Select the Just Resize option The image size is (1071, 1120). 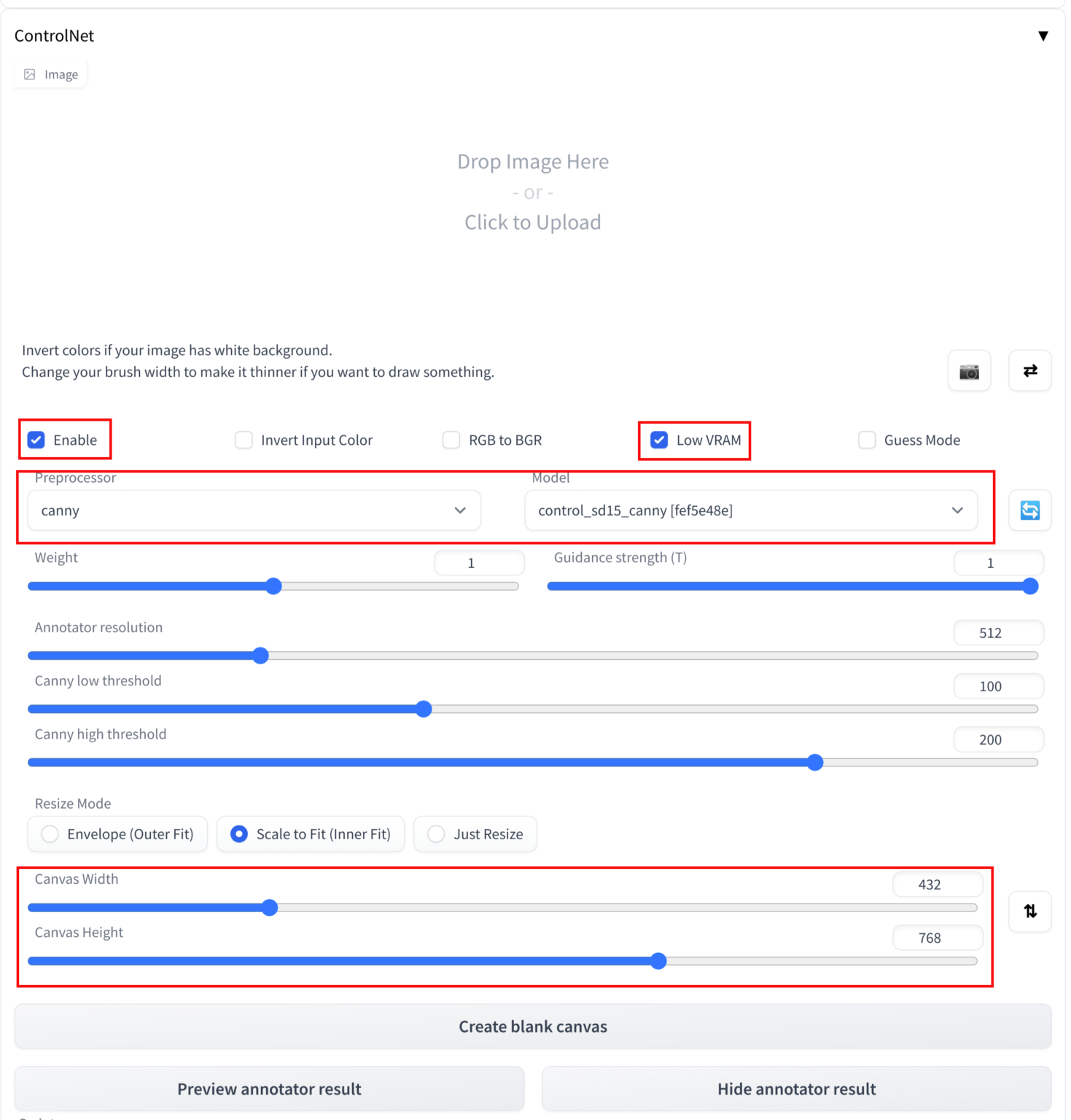click(435, 833)
